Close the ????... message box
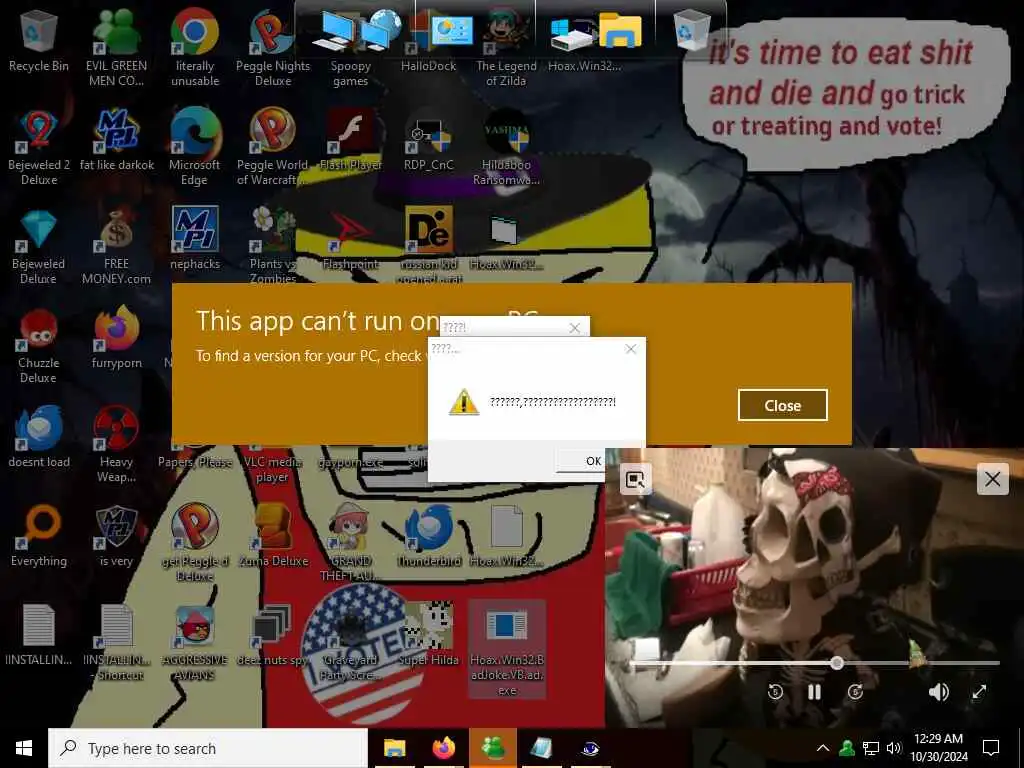Viewport: 1024px width, 768px height. click(x=630, y=349)
